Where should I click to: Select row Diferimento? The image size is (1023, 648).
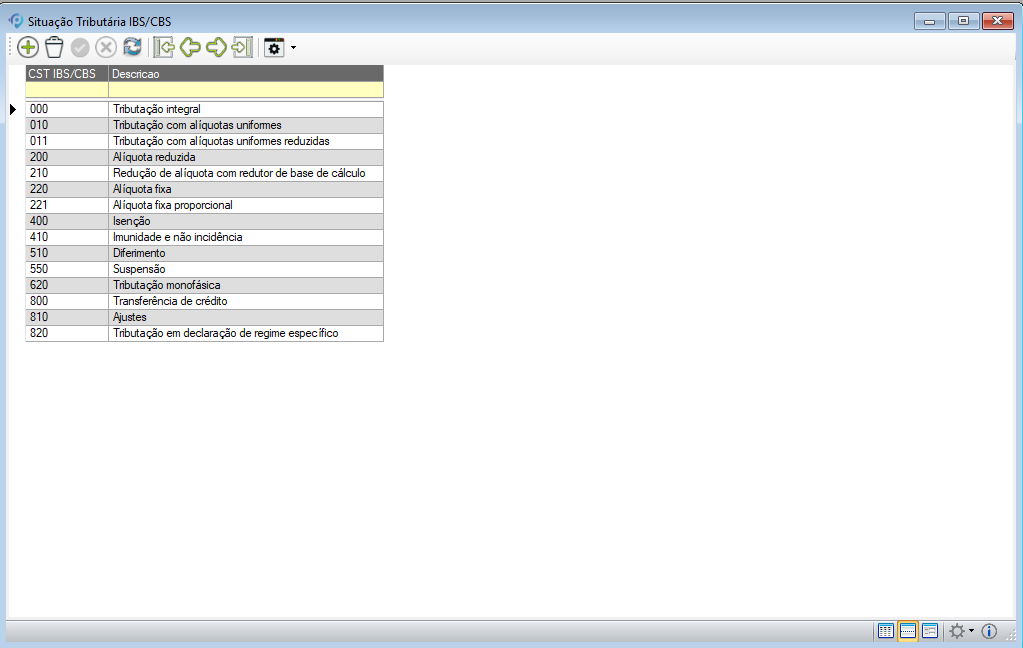tap(204, 253)
